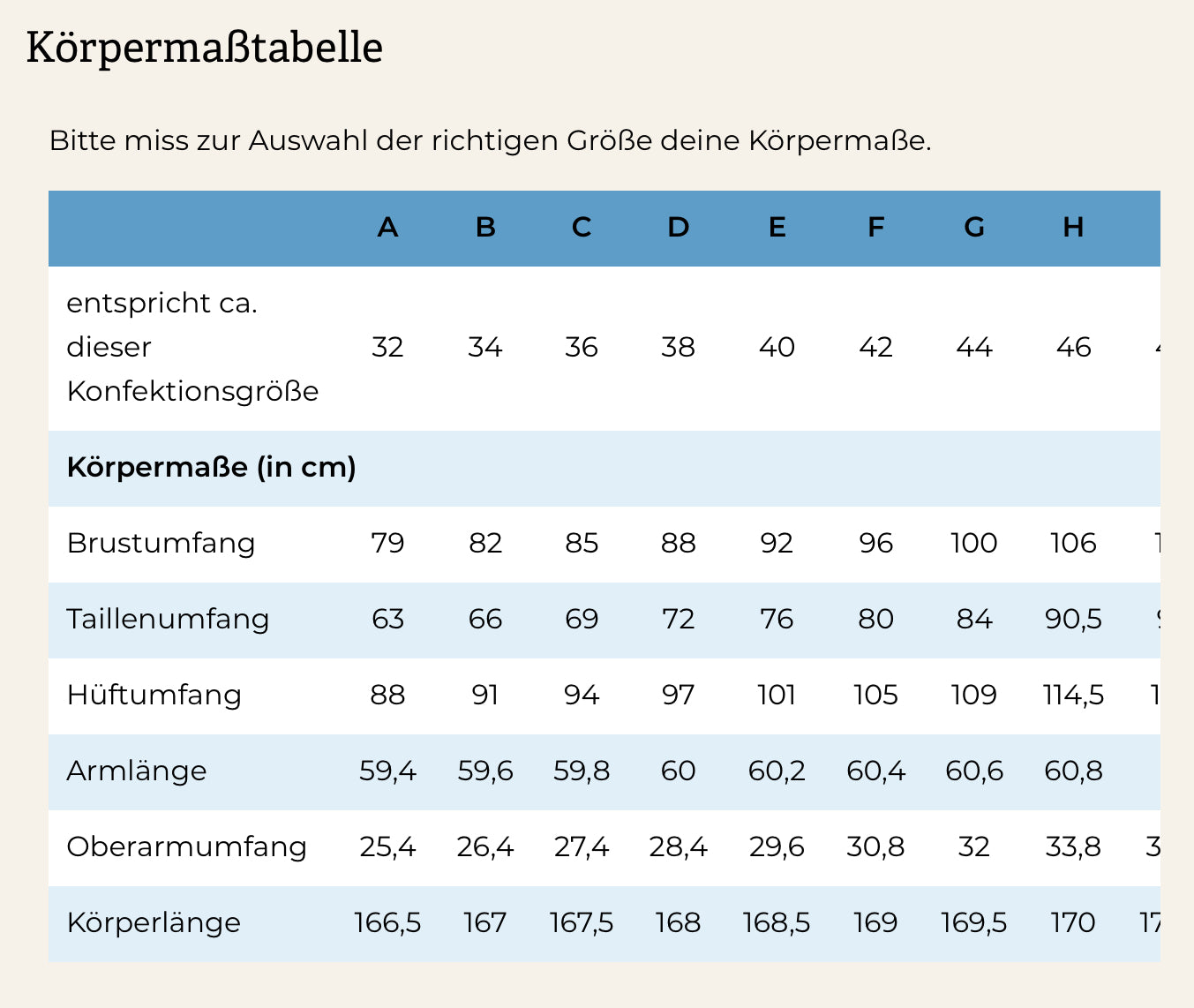Click Brustumfang value 100 in column G

(x=973, y=543)
